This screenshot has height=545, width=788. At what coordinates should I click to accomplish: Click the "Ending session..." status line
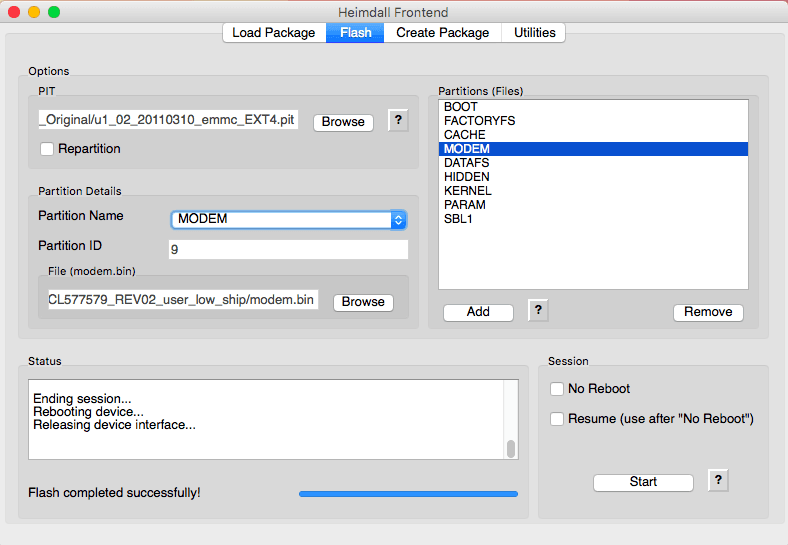(x=82, y=399)
